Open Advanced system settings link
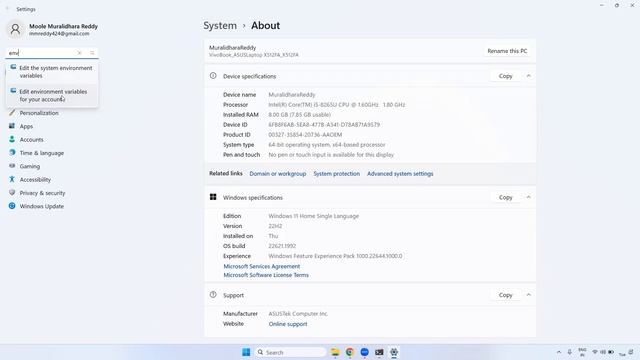The height and width of the screenshot is (360, 640). (x=400, y=174)
